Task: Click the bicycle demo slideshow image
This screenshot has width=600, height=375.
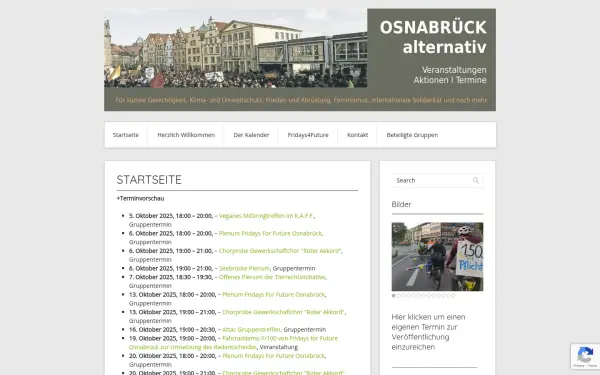Action: (x=437, y=256)
